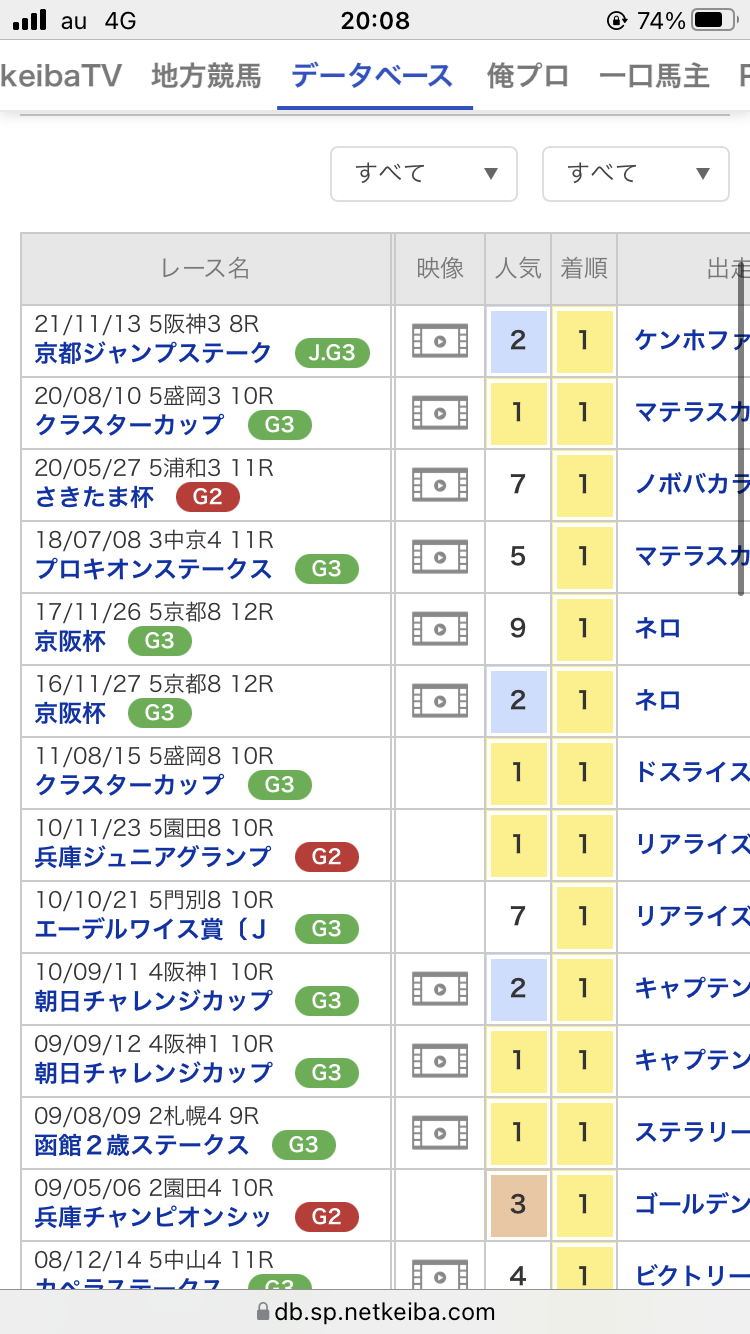
Task: Open video icon for 20/08/10 クラスターカップ
Action: point(439,413)
